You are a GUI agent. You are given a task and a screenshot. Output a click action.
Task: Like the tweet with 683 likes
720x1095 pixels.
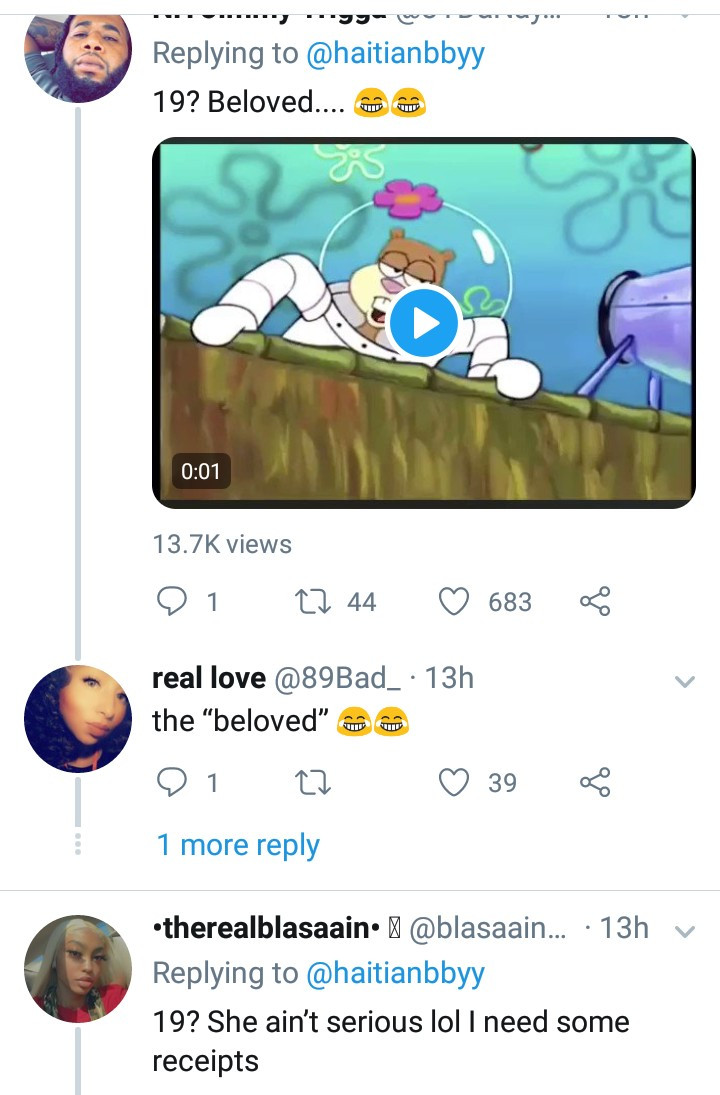point(456,601)
